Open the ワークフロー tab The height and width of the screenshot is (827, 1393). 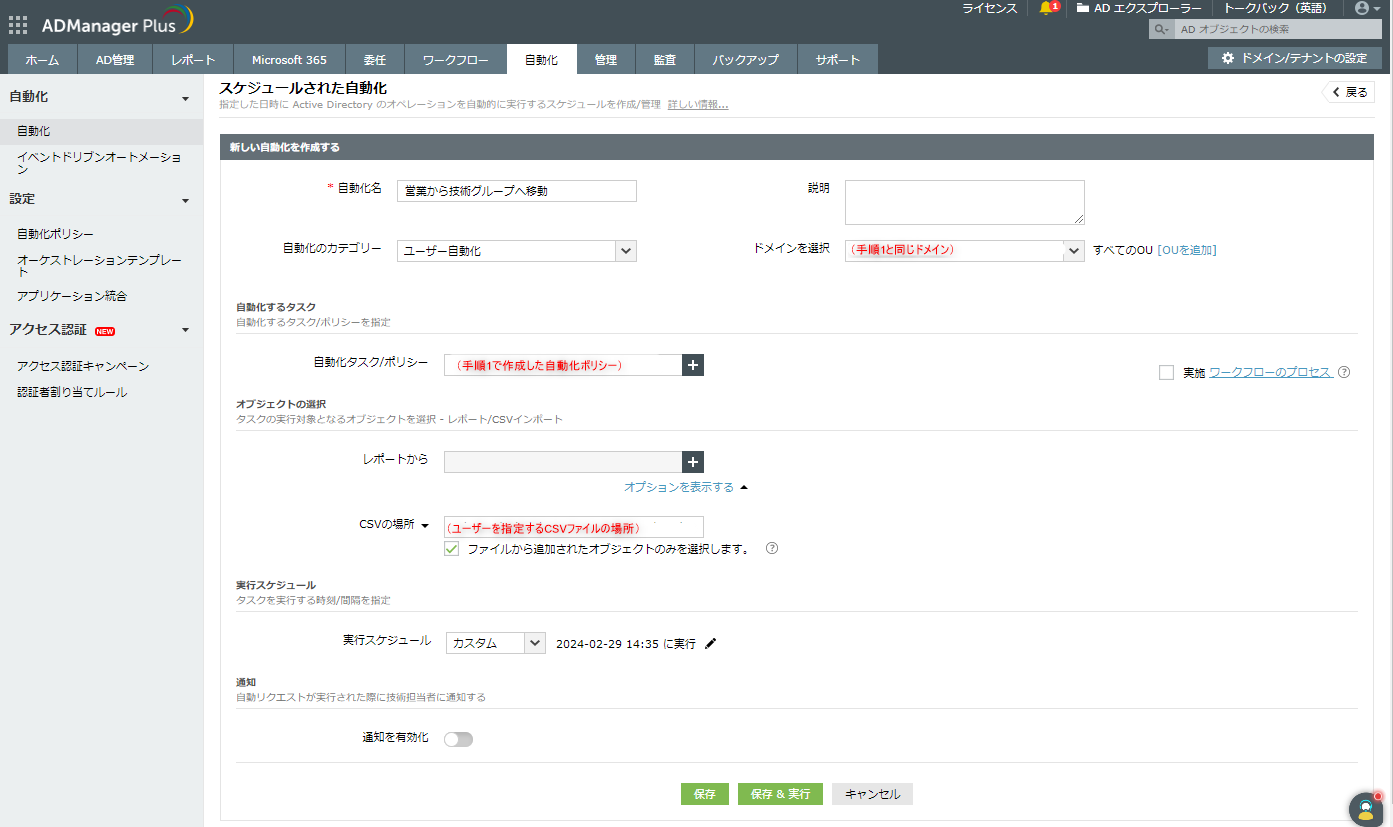(x=455, y=60)
